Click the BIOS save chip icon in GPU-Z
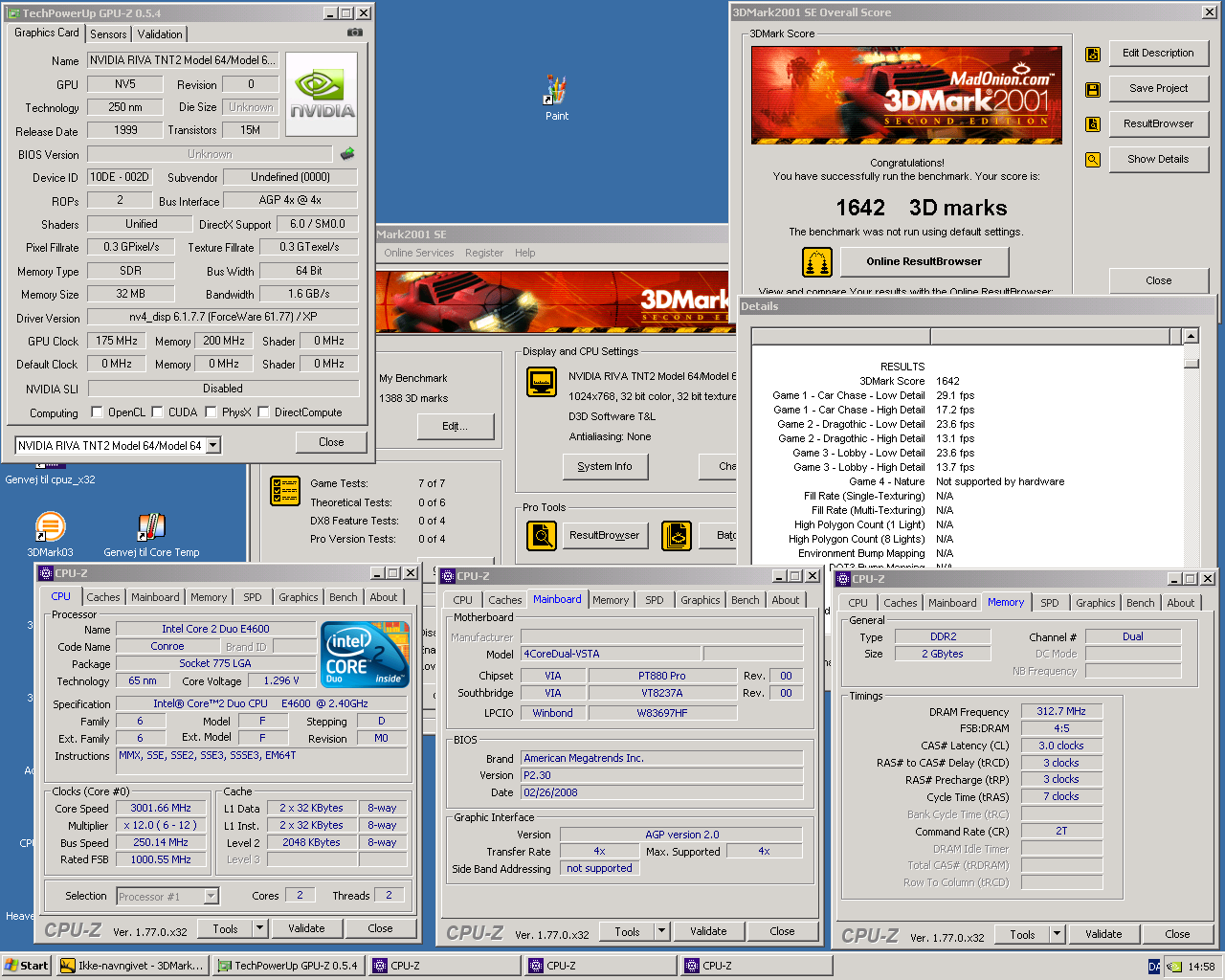 [347, 153]
